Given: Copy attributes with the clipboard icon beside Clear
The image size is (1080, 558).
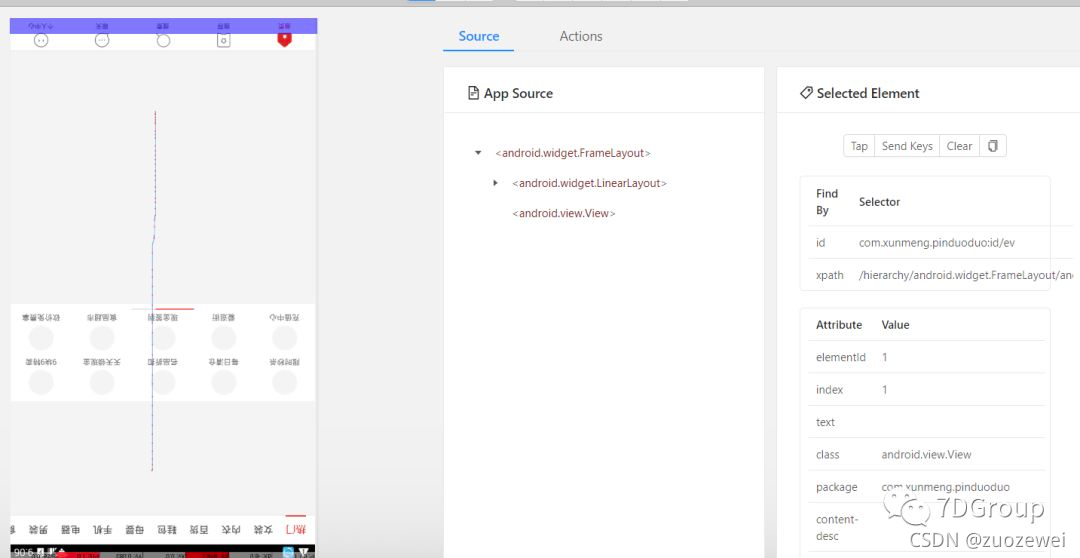Looking at the screenshot, I should point(993,146).
